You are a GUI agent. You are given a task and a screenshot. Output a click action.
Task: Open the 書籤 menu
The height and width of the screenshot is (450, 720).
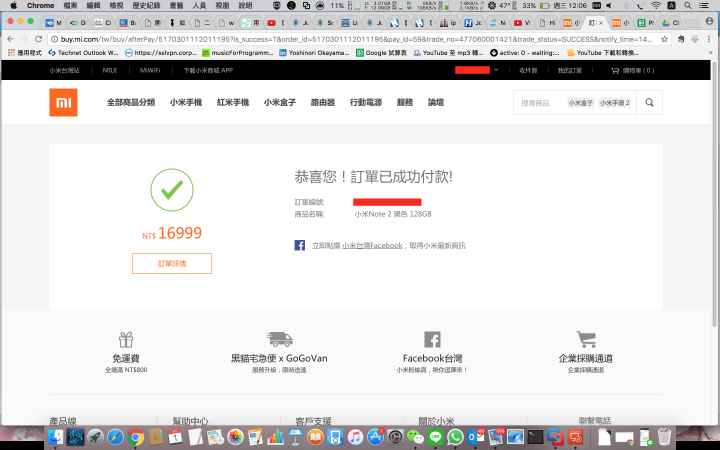[x=176, y=6]
